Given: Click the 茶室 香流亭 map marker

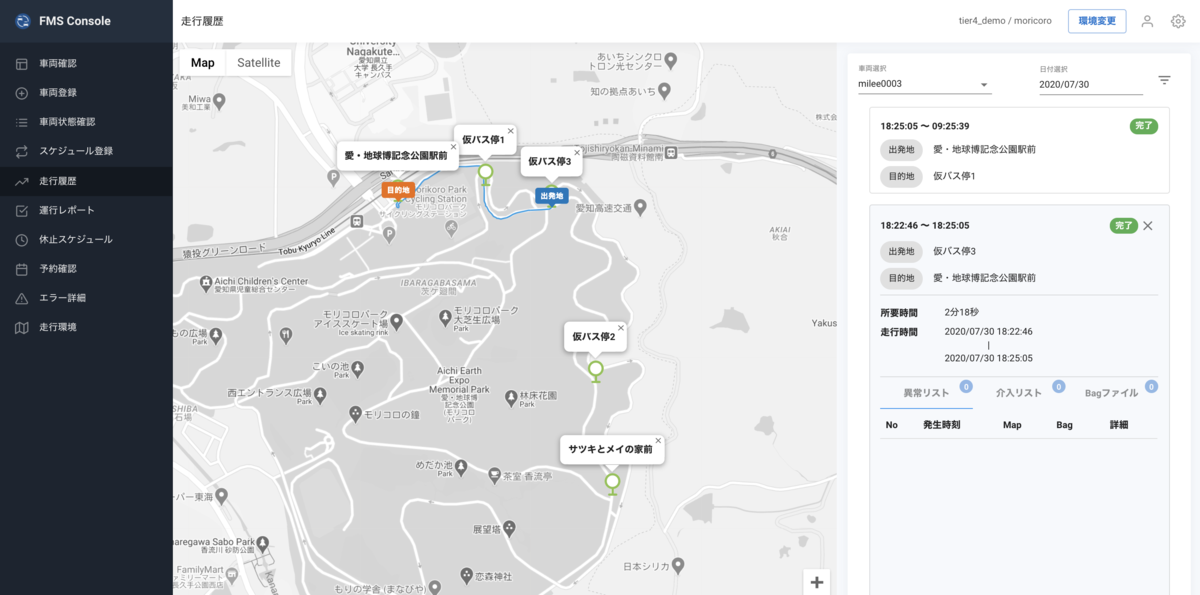Looking at the screenshot, I should 493,476.
